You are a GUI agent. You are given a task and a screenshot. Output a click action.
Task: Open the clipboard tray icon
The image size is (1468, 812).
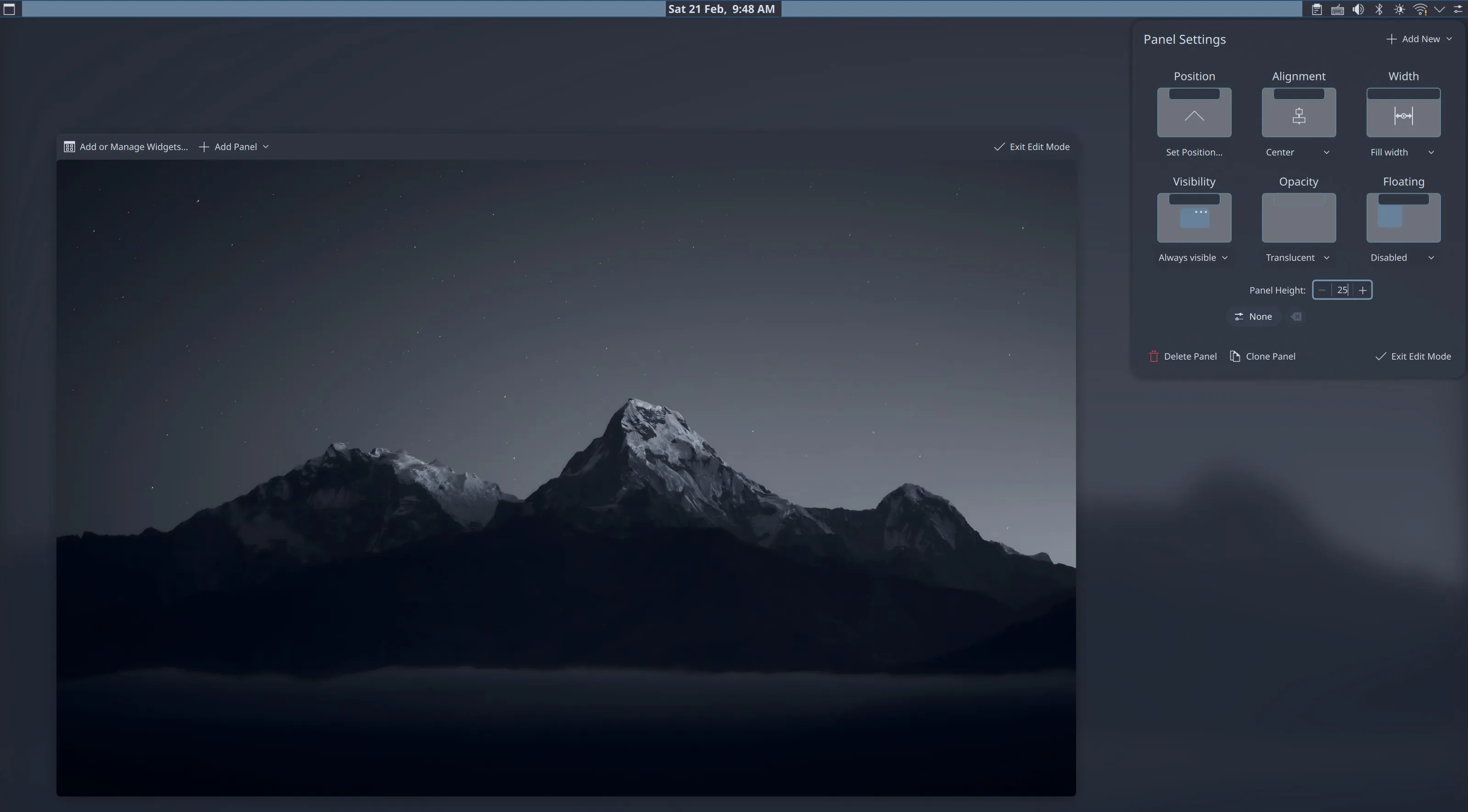[1317, 9]
